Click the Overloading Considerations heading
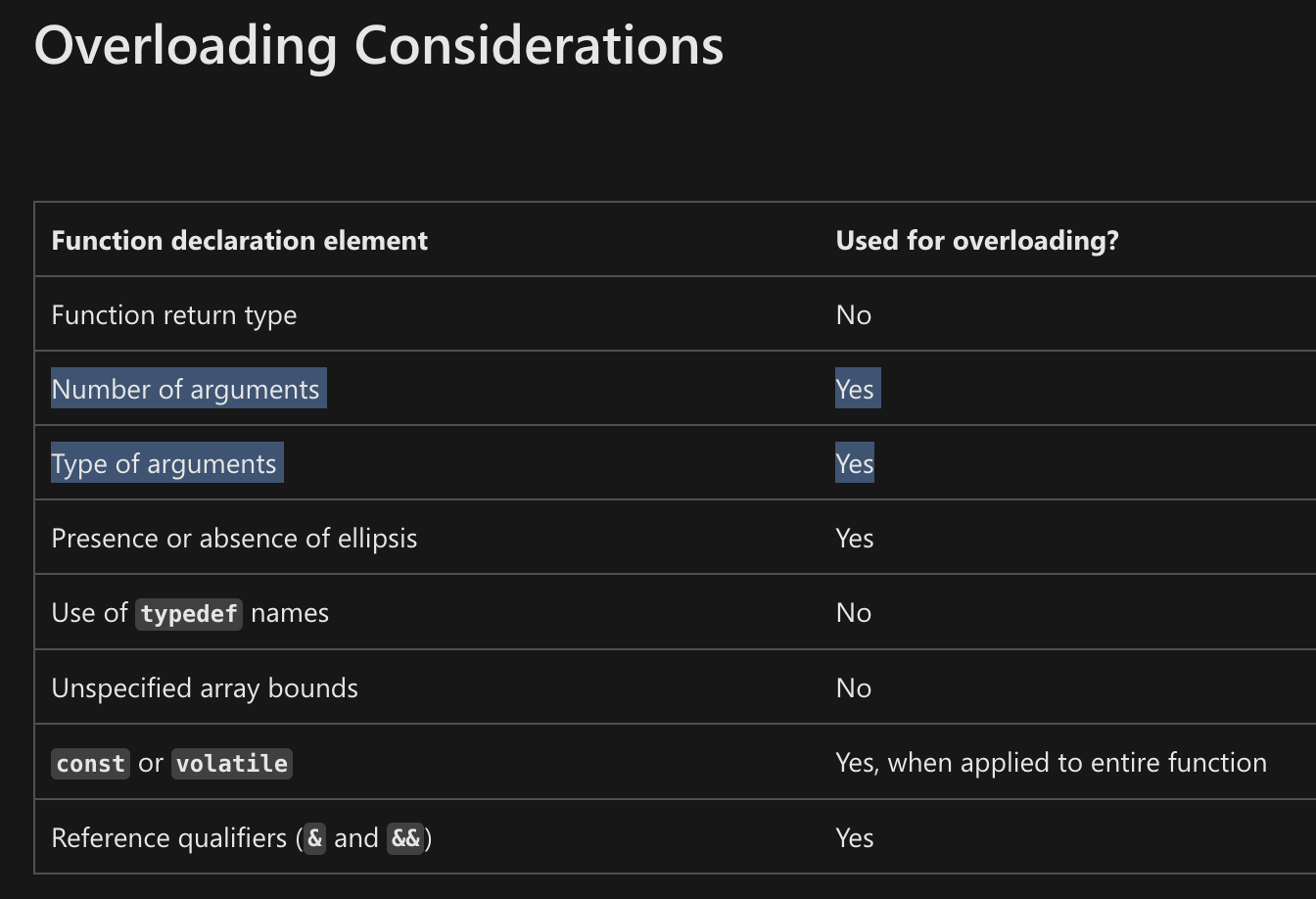This screenshot has height=899, width=1316. tap(379, 45)
